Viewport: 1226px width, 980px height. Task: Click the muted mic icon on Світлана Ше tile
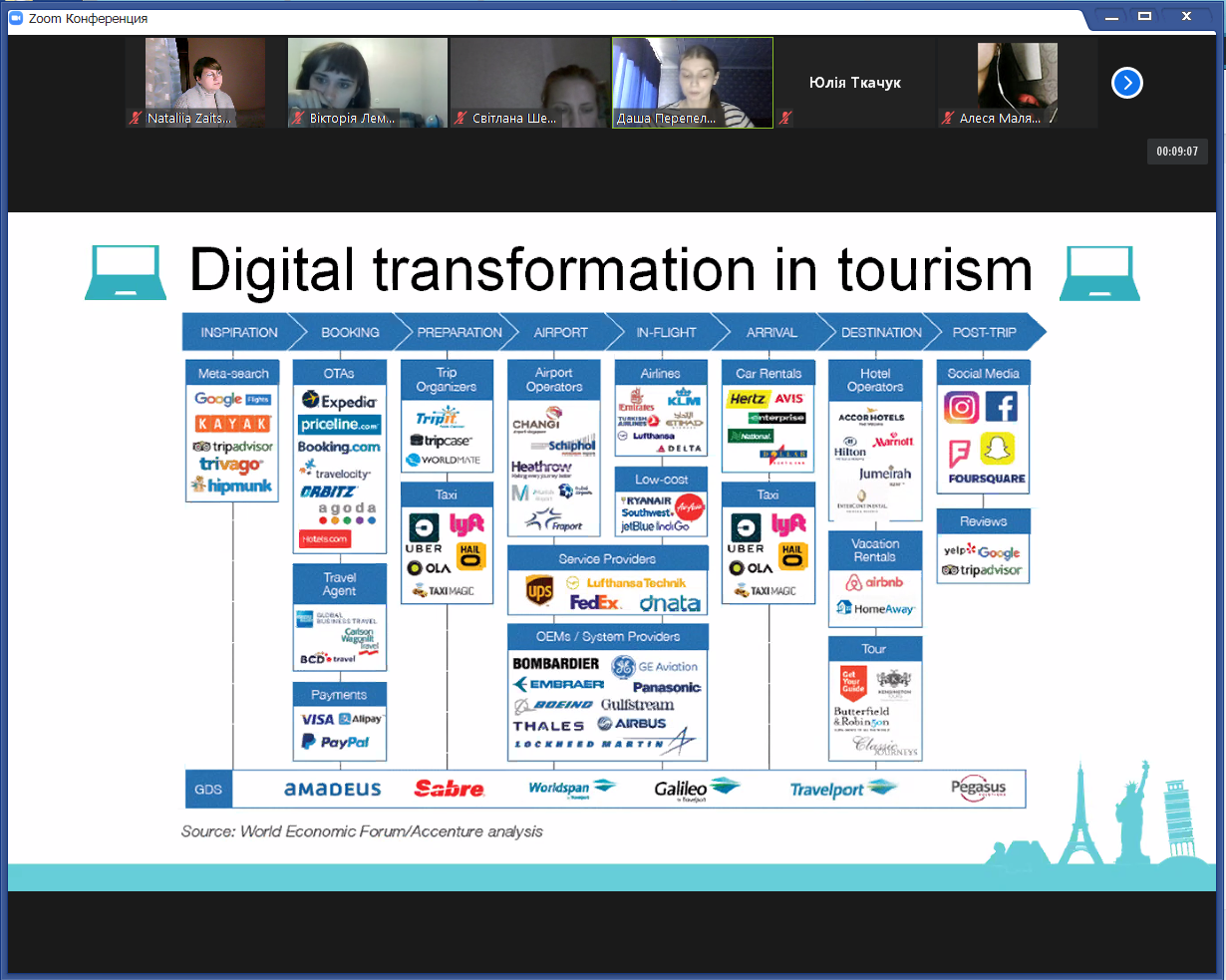pyautogui.click(x=460, y=118)
